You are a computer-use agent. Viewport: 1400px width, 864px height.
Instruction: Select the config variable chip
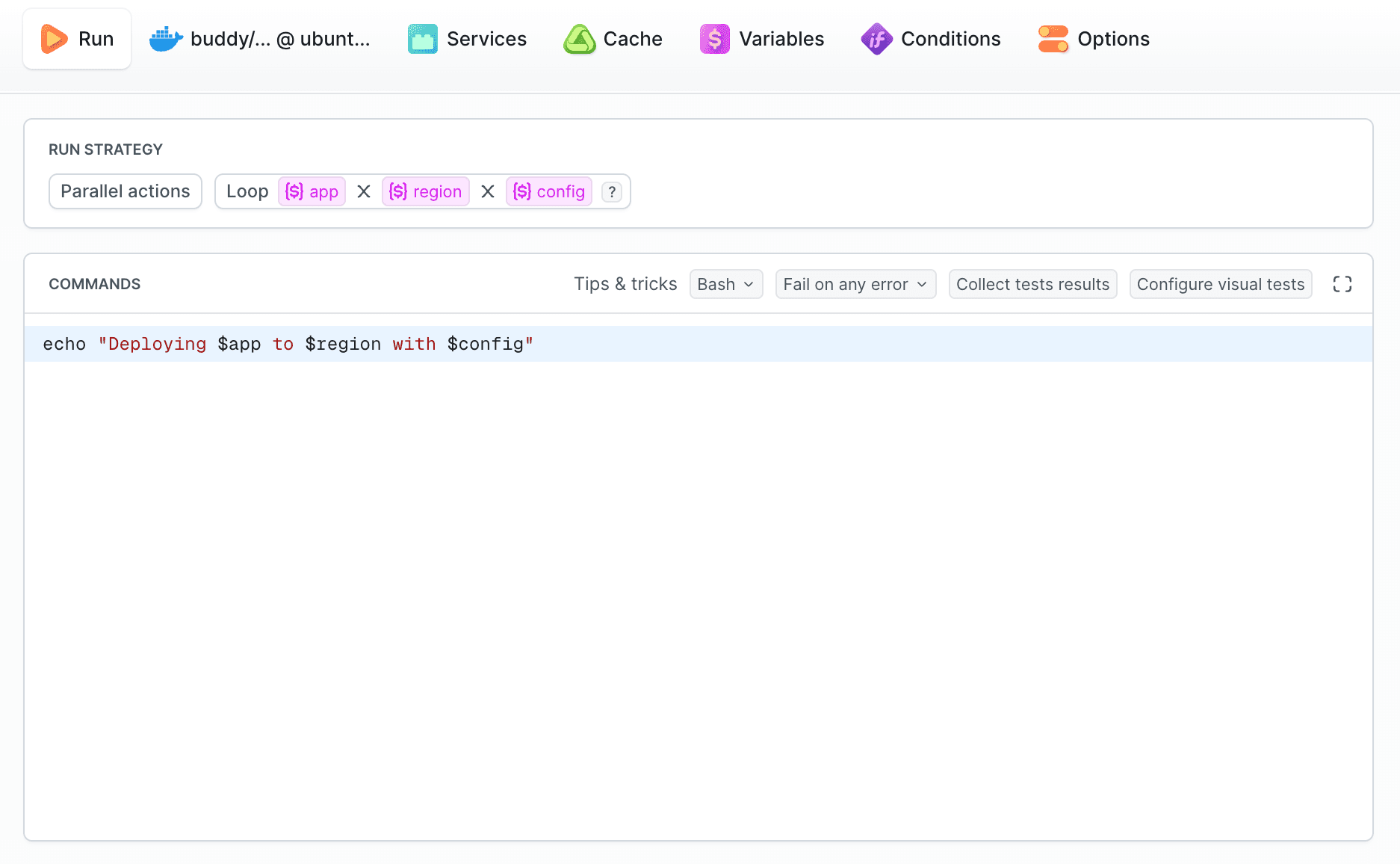coord(549,191)
